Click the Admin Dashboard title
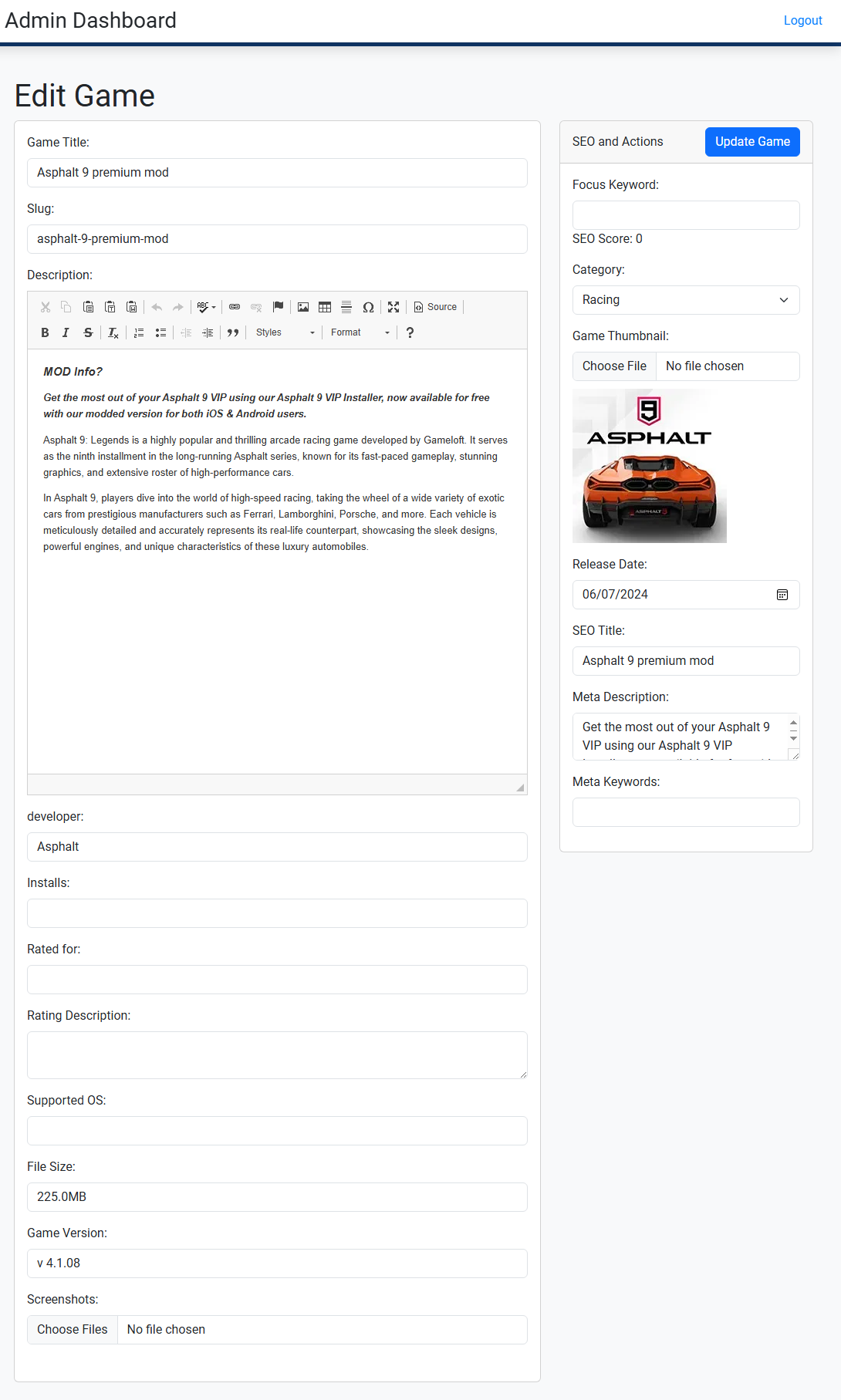 pyautogui.click(x=91, y=20)
